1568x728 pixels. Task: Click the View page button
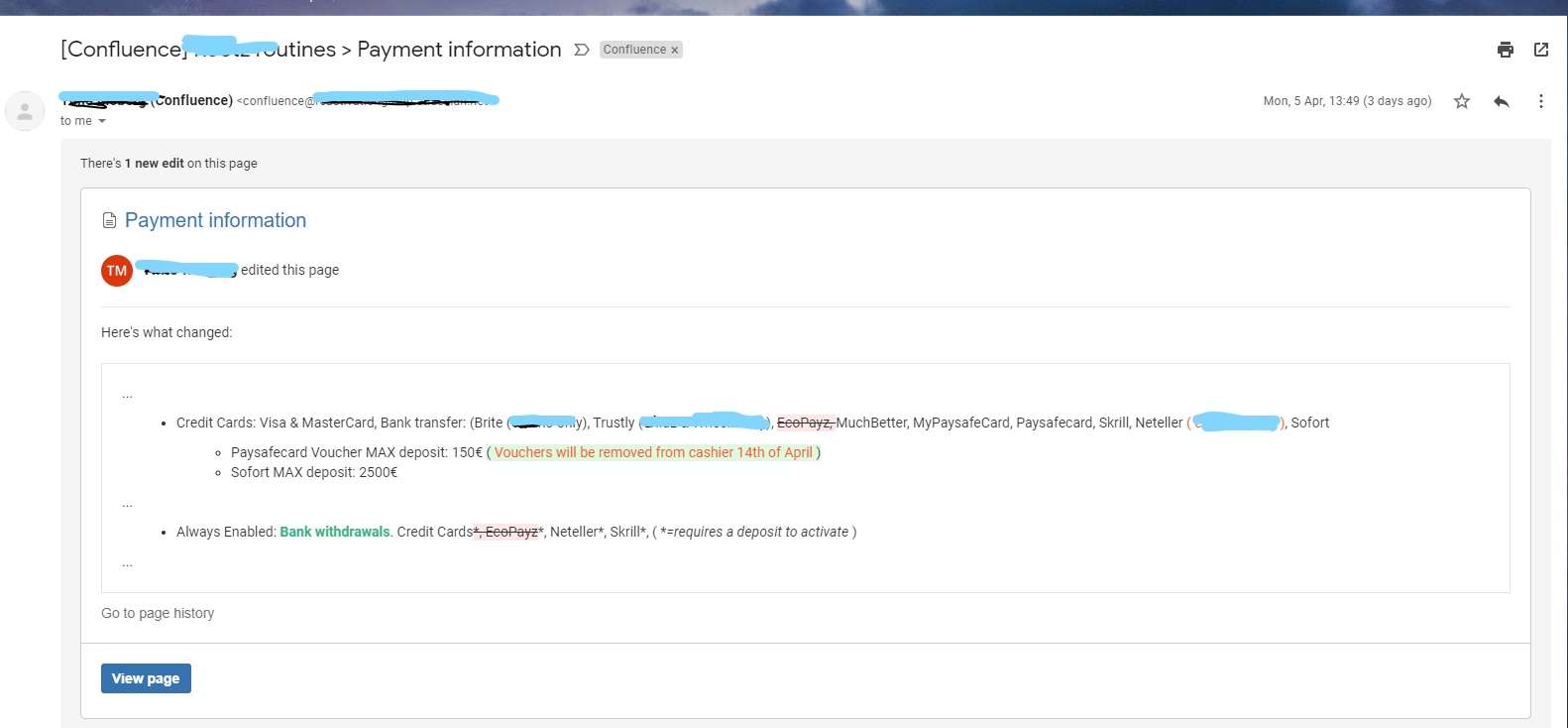tap(146, 678)
